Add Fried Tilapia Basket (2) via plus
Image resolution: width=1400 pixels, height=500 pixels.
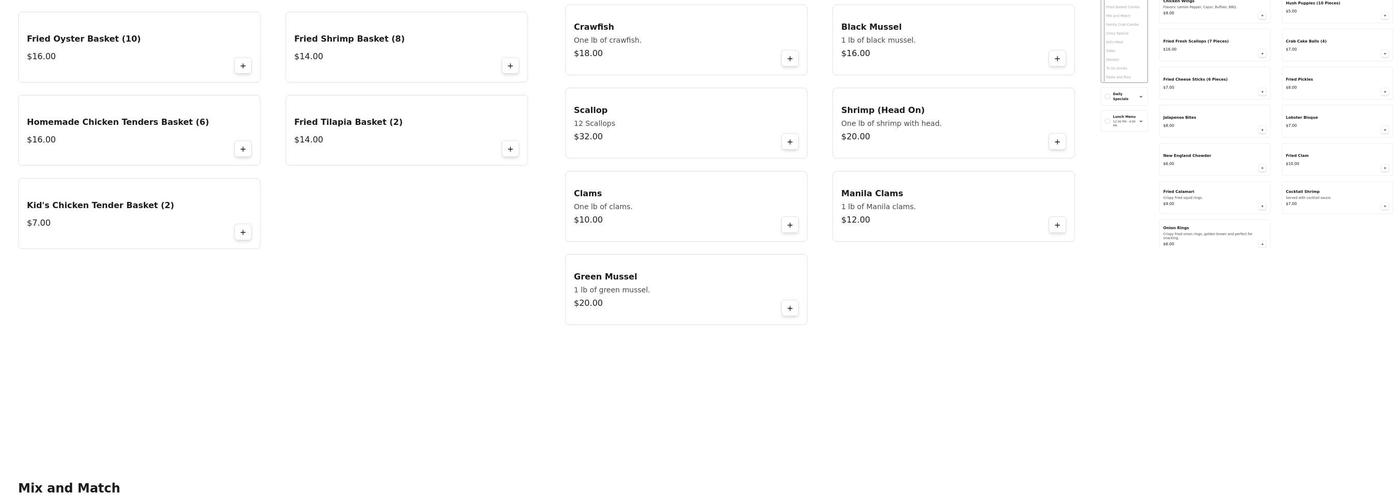(510, 150)
